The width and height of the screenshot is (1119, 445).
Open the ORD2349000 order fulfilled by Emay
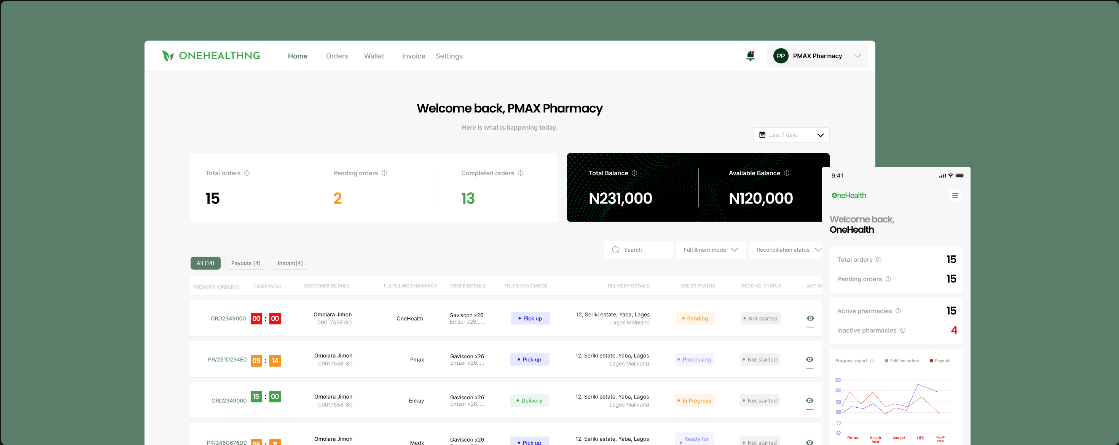pos(229,401)
